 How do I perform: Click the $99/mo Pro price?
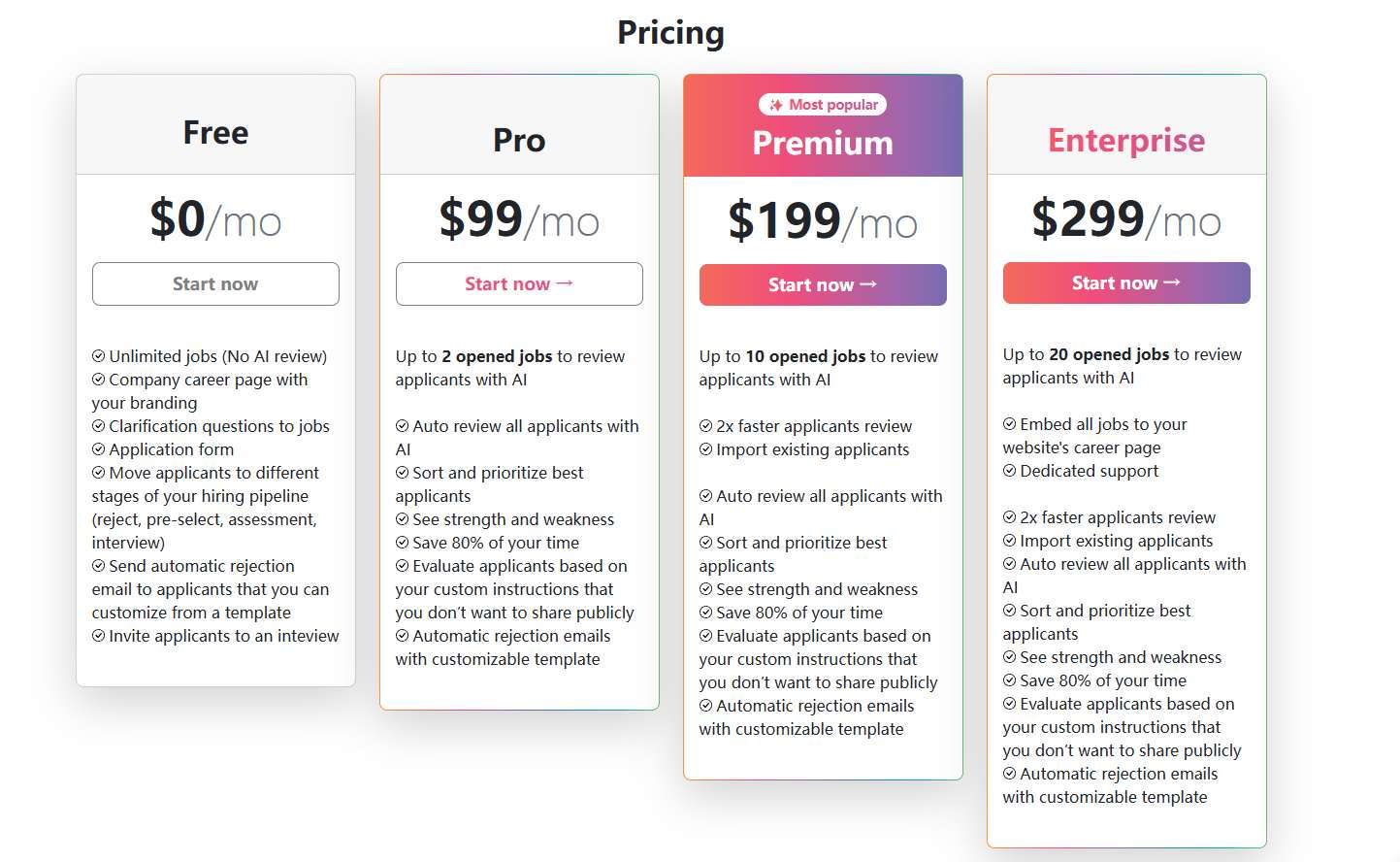tap(519, 218)
